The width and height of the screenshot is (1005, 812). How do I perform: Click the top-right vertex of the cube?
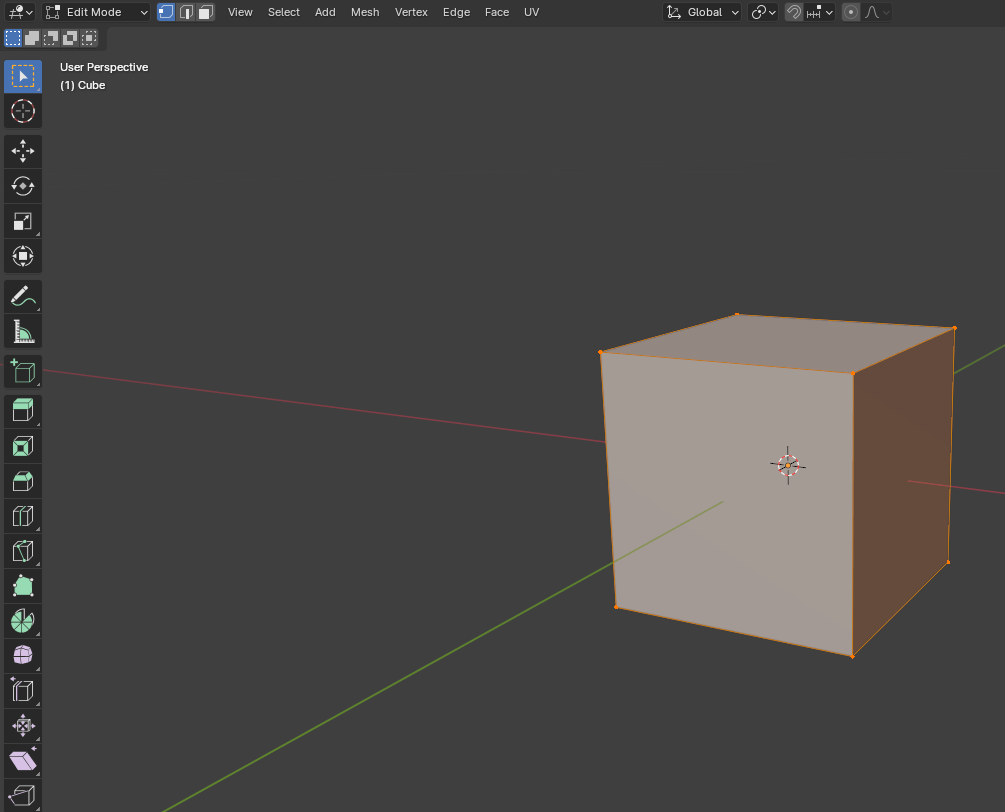click(954, 328)
